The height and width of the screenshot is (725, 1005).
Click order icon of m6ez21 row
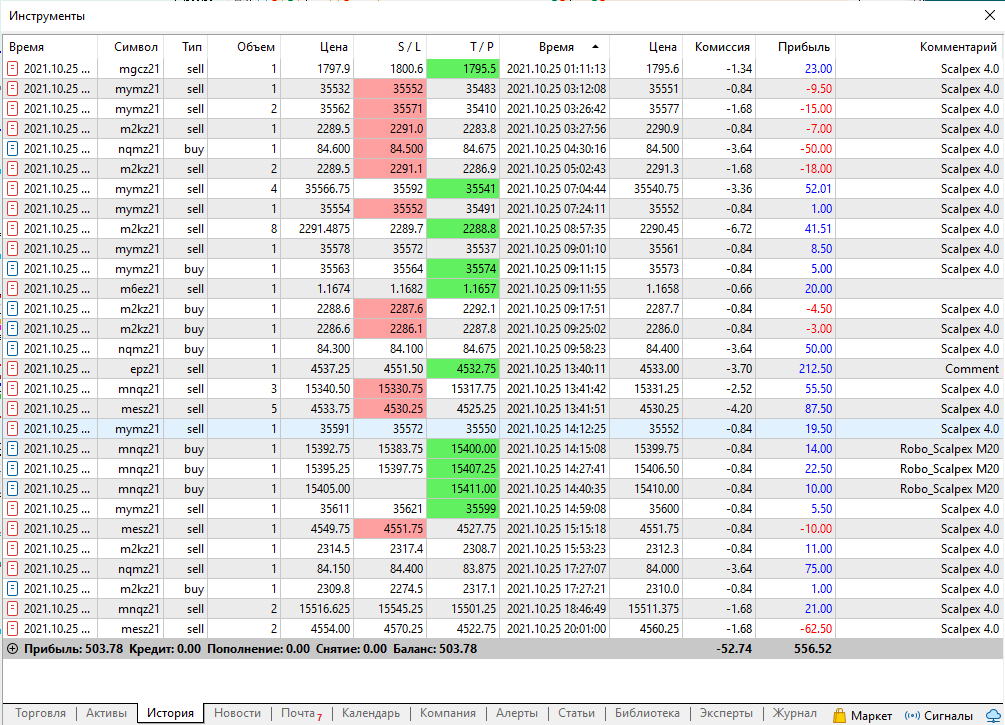pyautogui.click(x=12, y=288)
